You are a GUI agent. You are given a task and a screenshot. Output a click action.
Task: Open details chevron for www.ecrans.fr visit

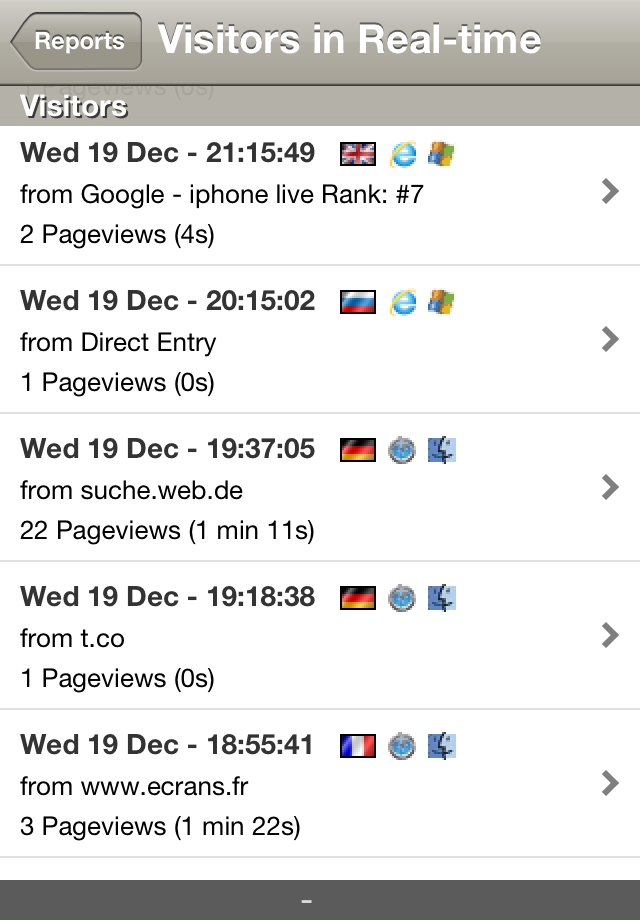[x=611, y=783]
